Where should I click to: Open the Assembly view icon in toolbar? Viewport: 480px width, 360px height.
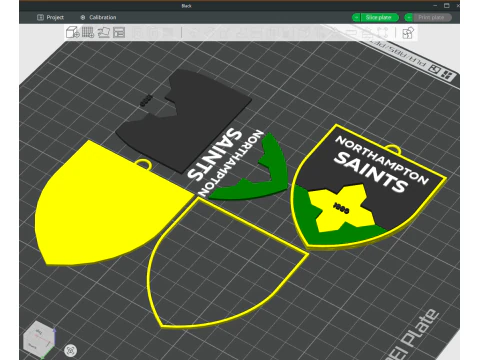(408, 33)
